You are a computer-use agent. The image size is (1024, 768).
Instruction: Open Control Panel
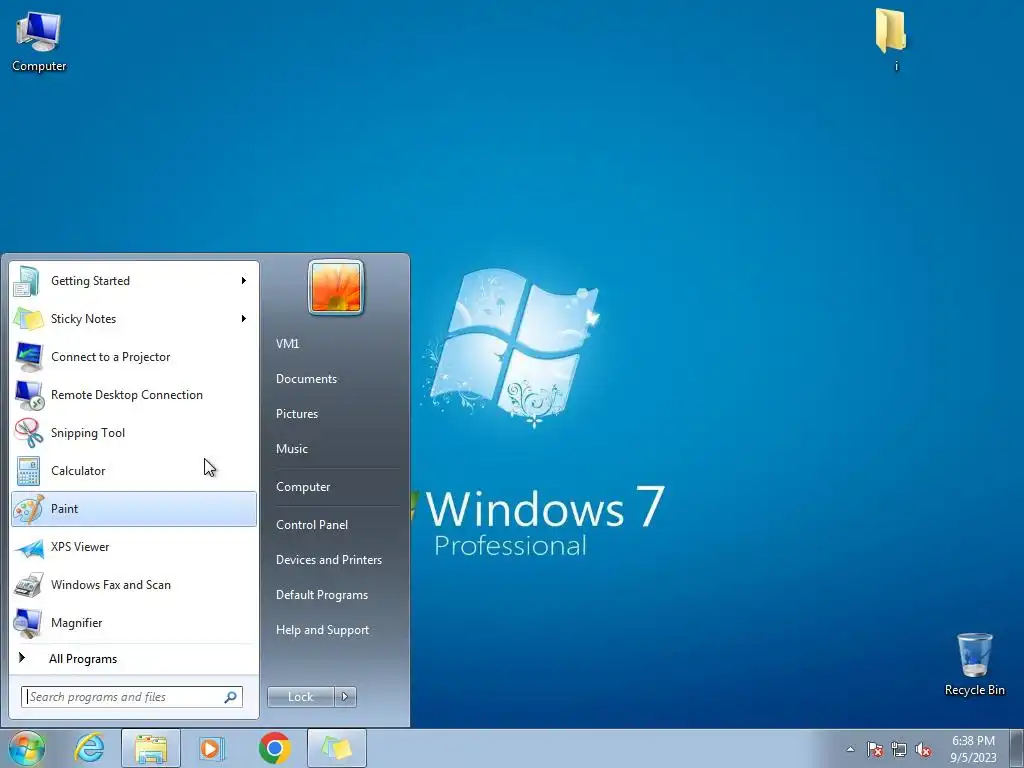(312, 525)
